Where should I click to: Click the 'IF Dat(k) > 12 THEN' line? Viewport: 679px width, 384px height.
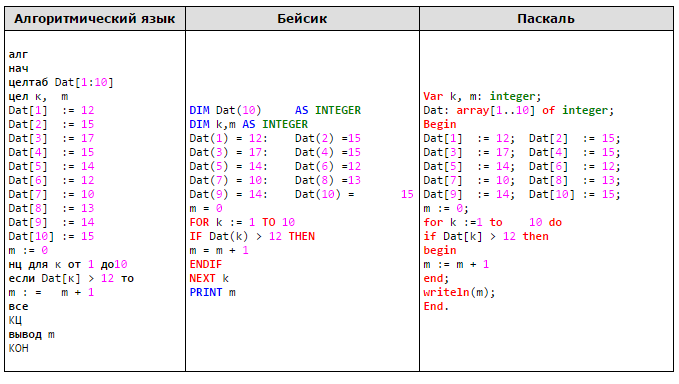[252, 236]
